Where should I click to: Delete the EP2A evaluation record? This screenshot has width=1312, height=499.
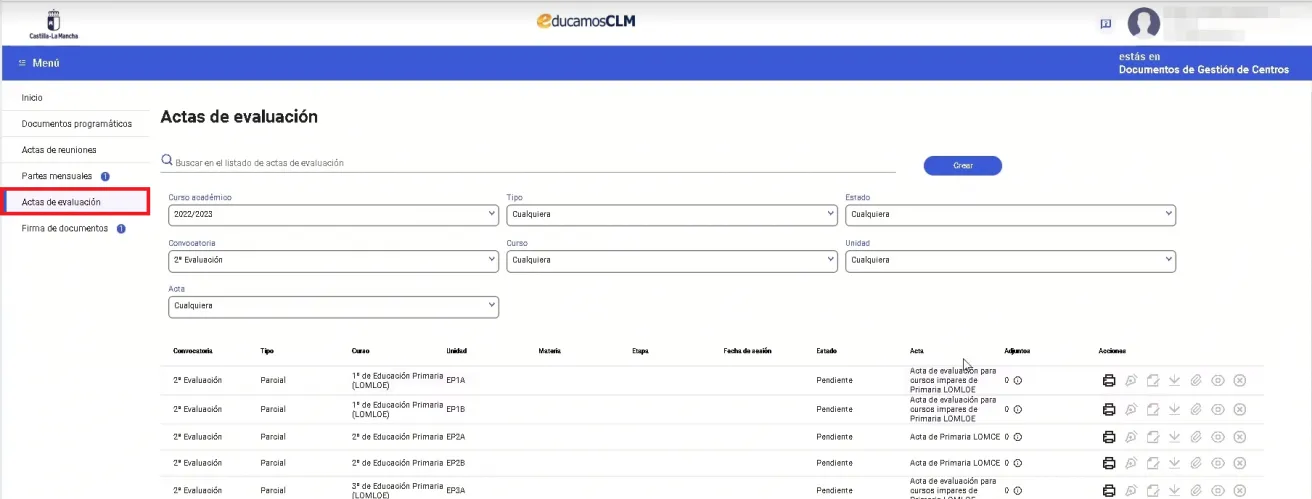click(1240, 437)
